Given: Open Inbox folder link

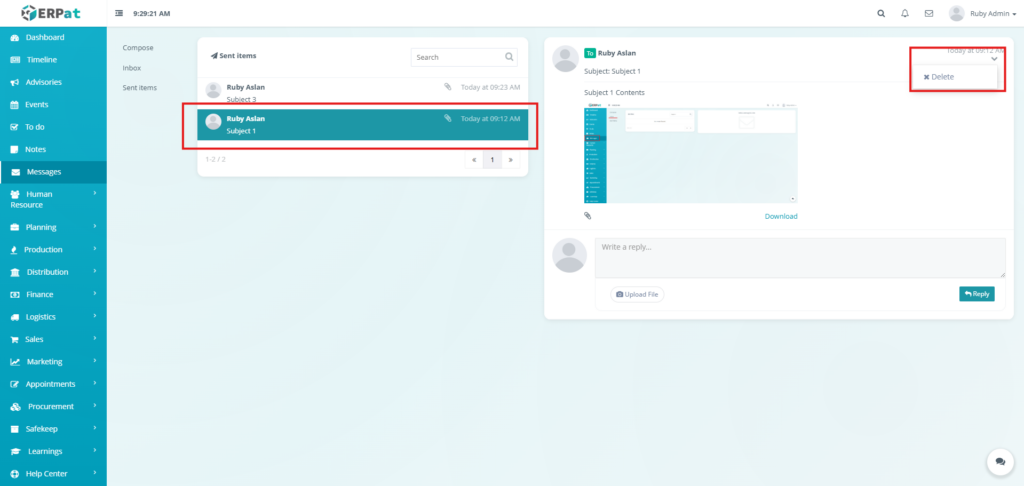Looking at the screenshot, I should (132, 68).
